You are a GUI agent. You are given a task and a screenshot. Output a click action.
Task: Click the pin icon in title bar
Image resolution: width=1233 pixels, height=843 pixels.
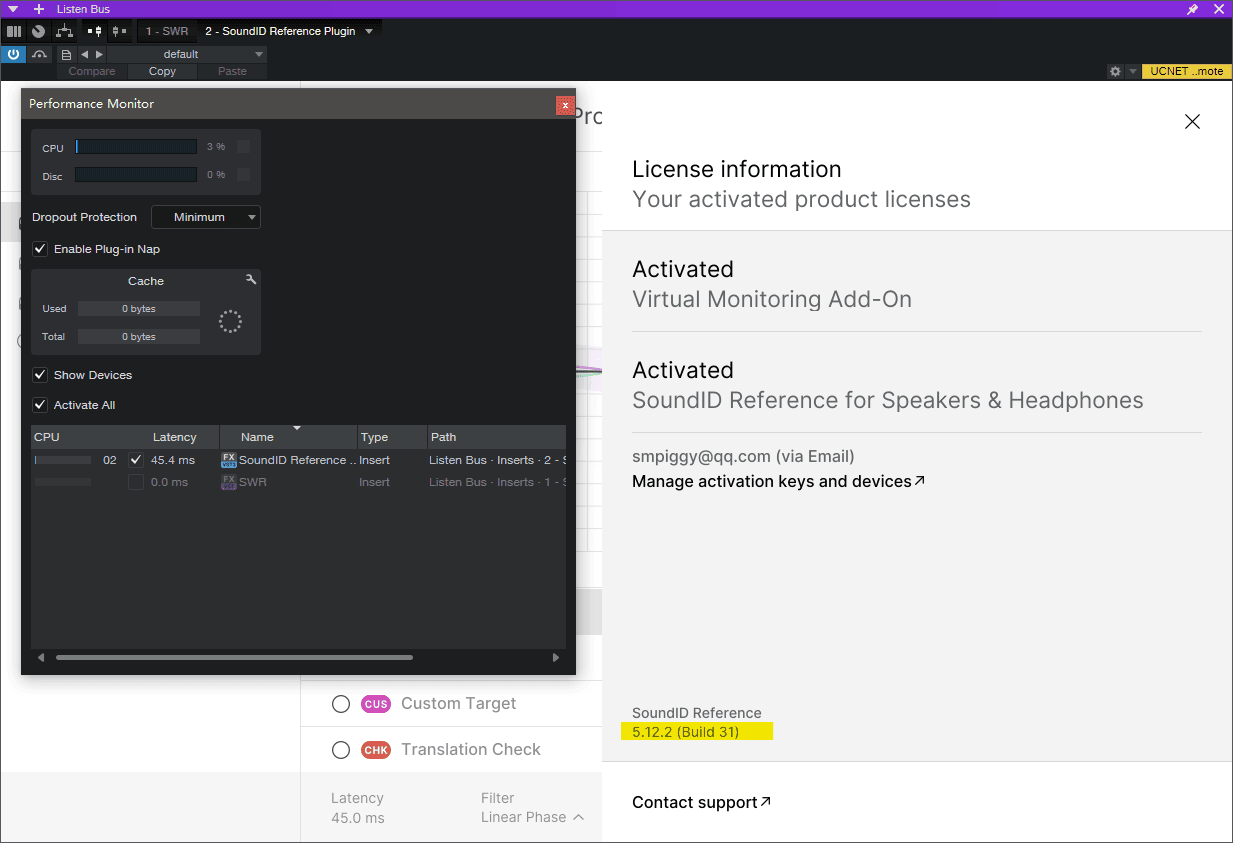point(1192,9)
